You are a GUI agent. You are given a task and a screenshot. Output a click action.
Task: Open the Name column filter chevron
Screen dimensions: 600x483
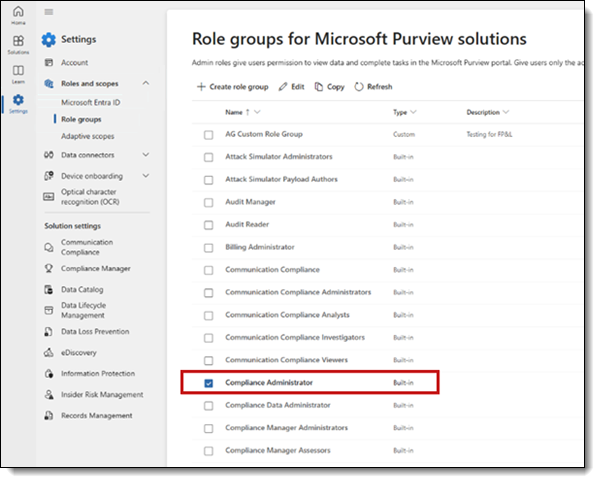click(x=257, y=112)
